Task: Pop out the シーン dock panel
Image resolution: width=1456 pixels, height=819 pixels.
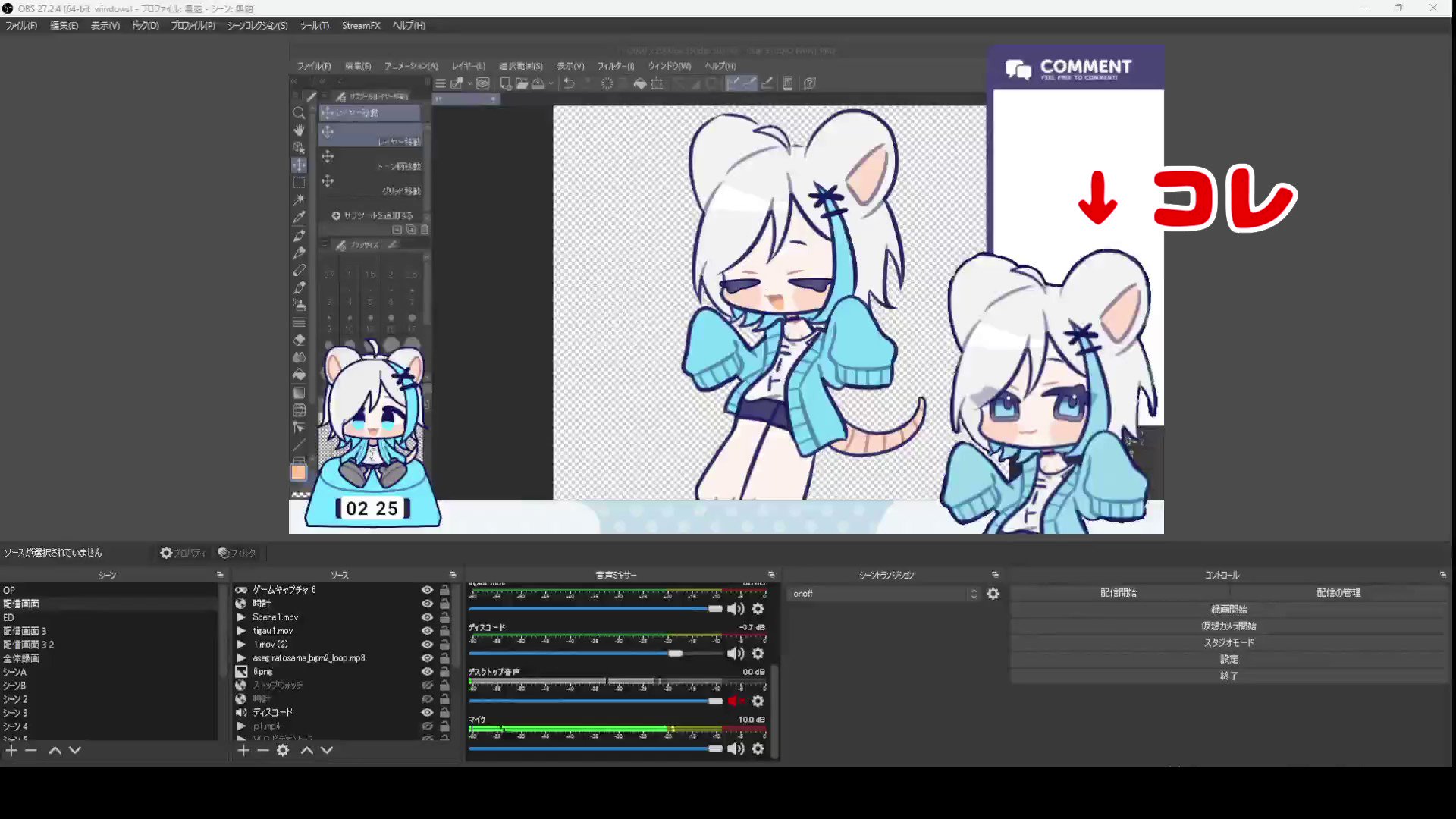Action: click(220, 575)
